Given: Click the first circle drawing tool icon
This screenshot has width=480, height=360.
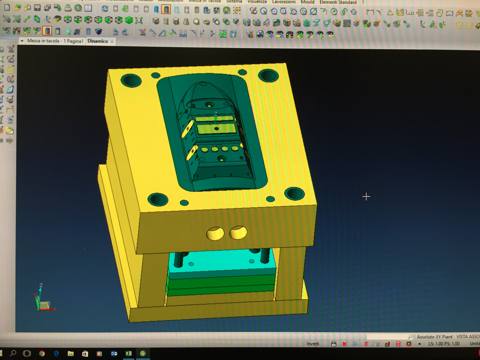Looking at the screenshot, I should pyautogui.click(x=263, y=12).
